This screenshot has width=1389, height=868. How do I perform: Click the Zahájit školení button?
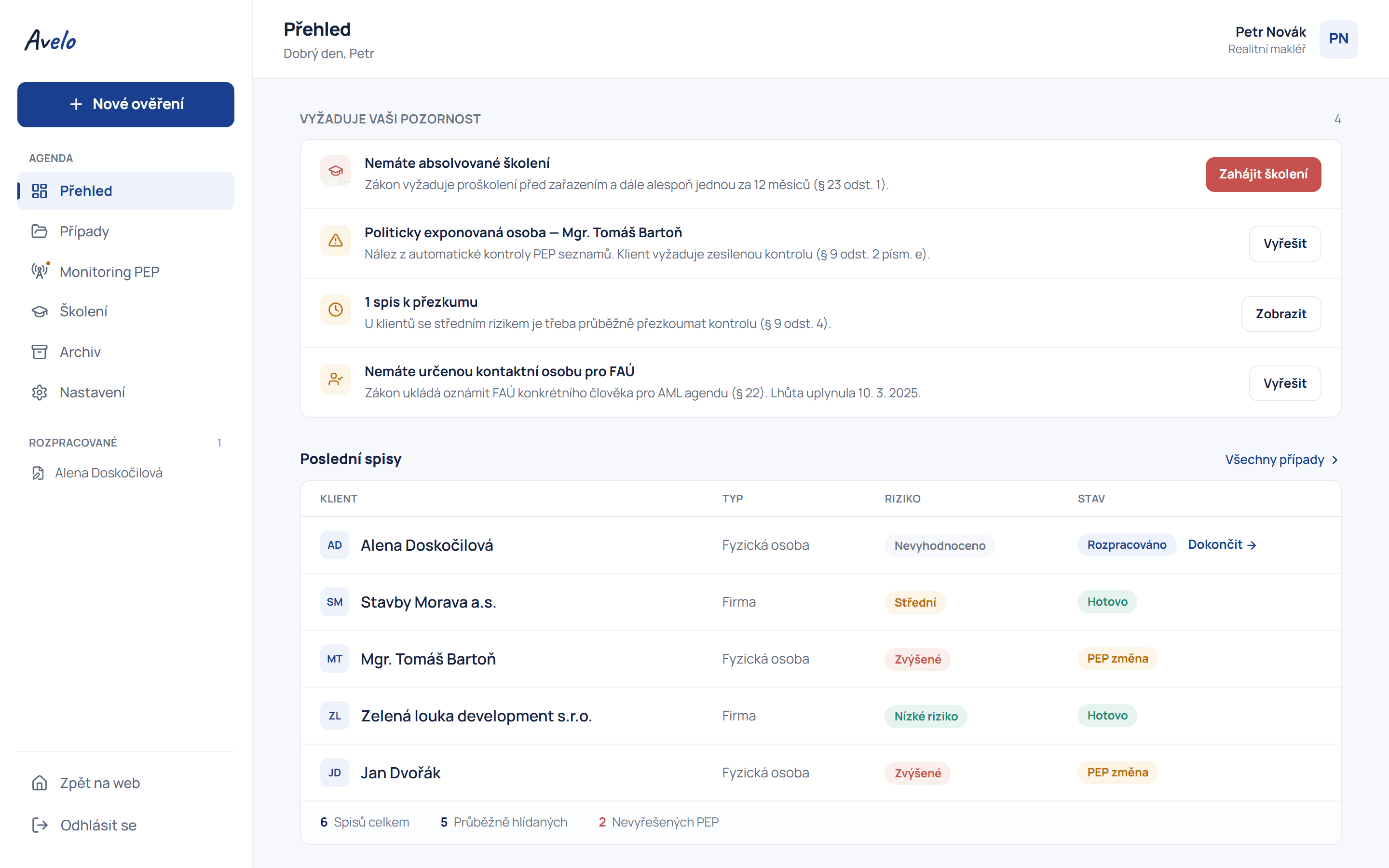(x=1263, y=174)
